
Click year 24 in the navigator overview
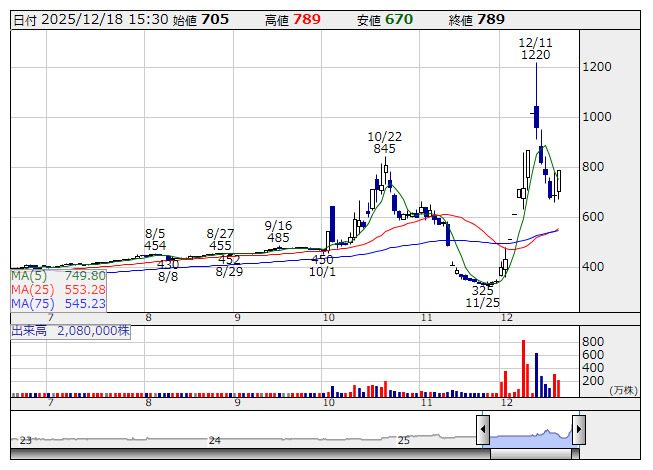214,440
